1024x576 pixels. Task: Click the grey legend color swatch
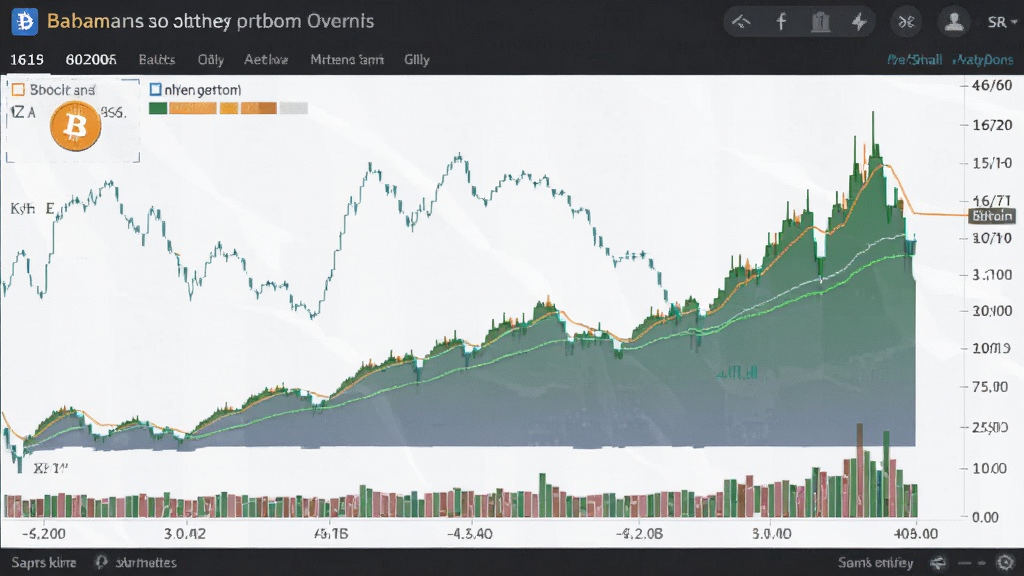click(293, 108)
